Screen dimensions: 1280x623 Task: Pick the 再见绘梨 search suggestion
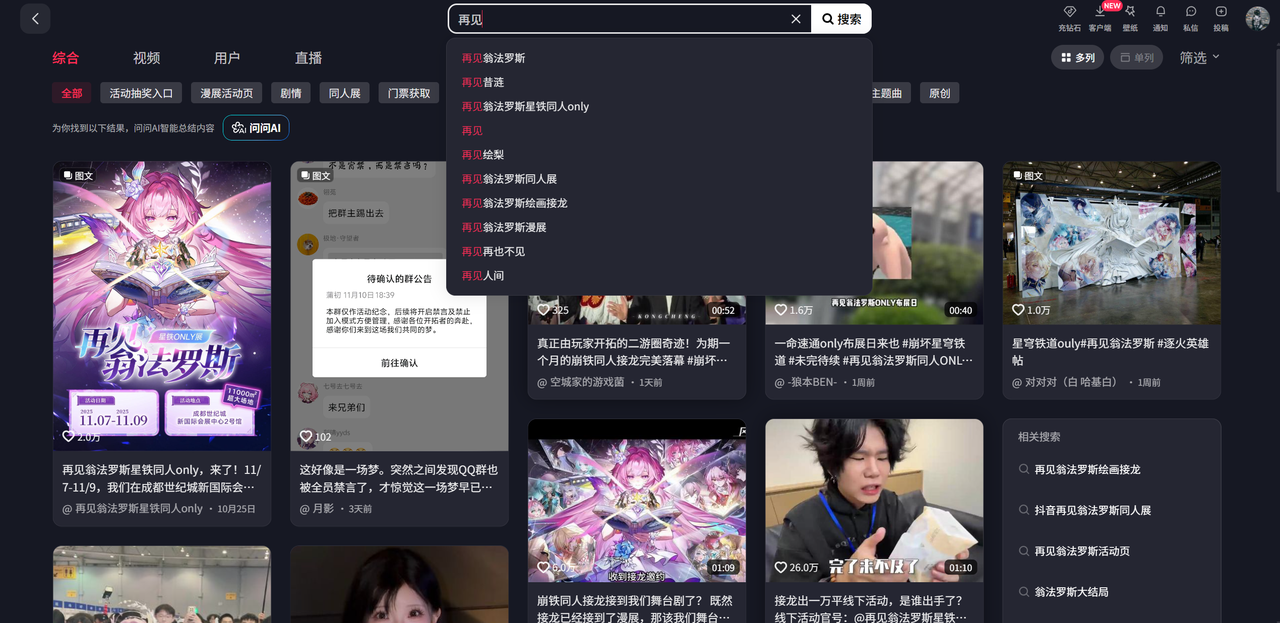(483, 155)
